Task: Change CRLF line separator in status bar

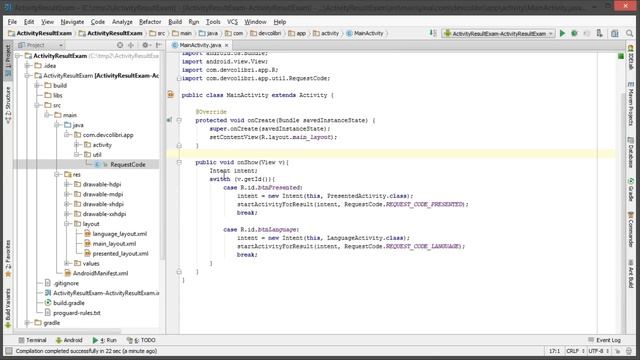Action: click(575, 351)
